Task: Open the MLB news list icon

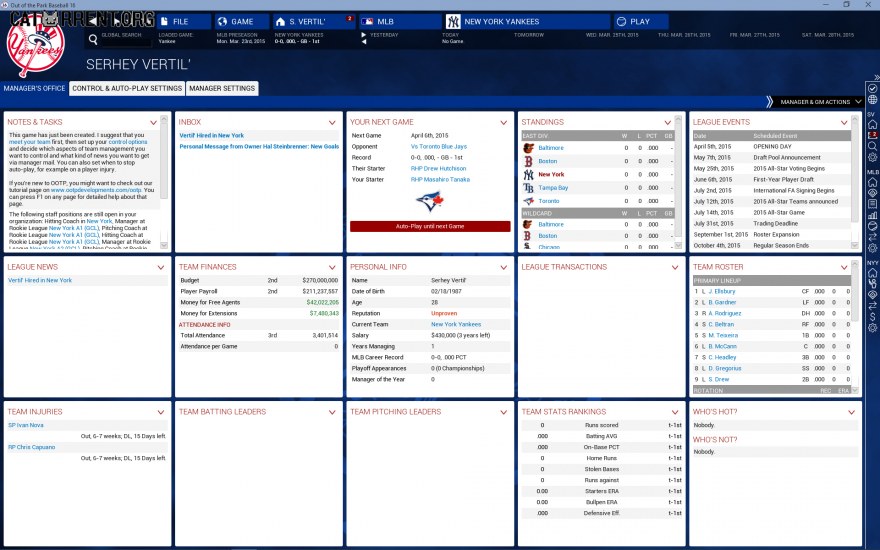Action: coord(872,204)
